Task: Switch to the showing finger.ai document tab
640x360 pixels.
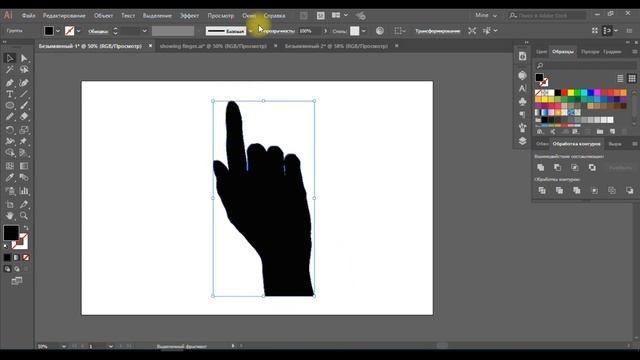Action: [x=213, y=46]
